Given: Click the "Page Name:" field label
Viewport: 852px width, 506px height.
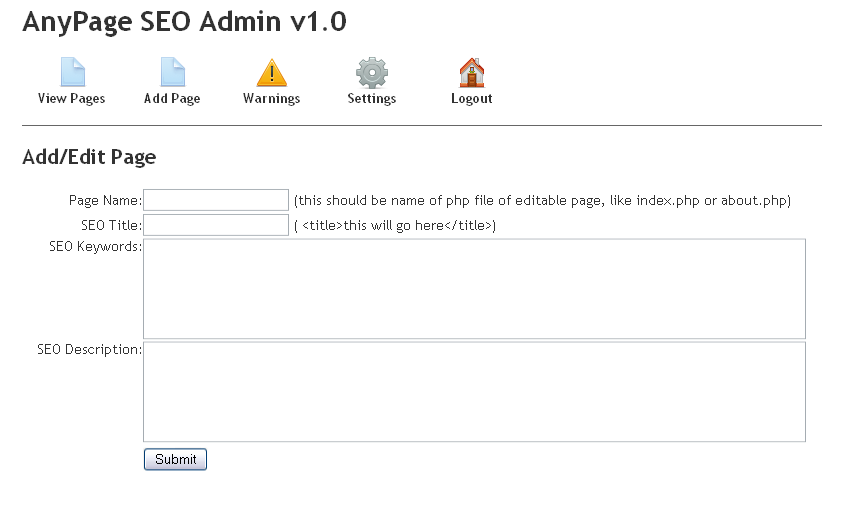Looking at the screenshot, I should (105, 201).
